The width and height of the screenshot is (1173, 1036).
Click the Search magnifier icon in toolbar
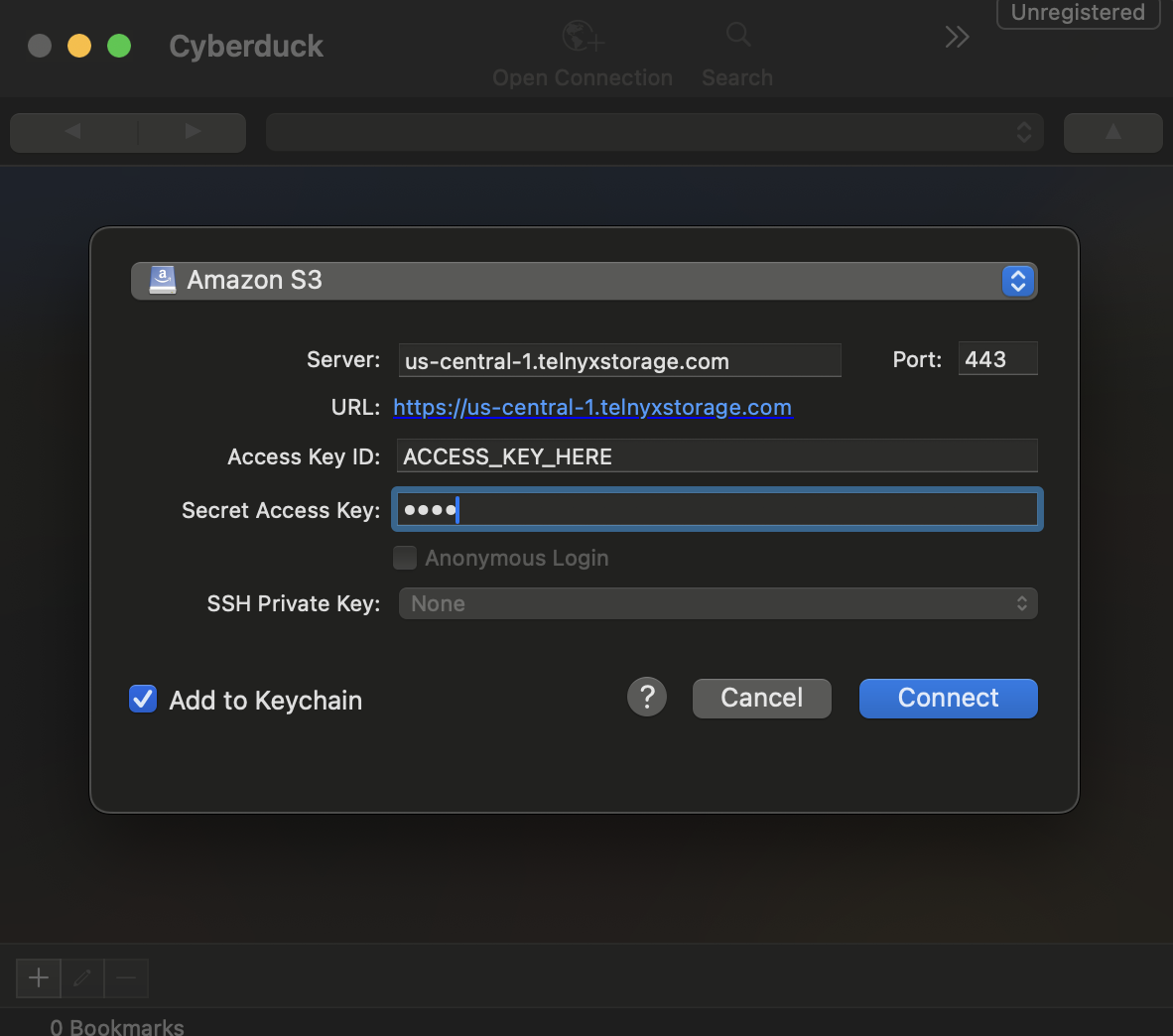click(737, 35)
